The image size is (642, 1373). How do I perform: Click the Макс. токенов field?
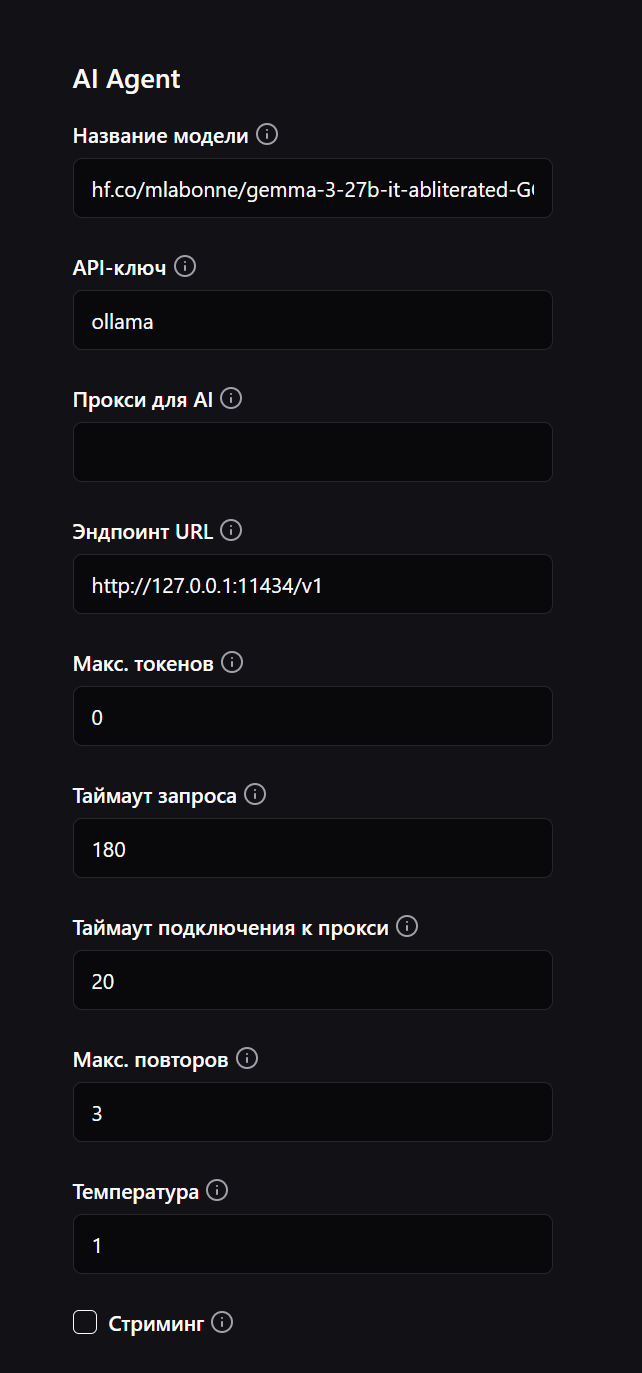coord(312,716)
